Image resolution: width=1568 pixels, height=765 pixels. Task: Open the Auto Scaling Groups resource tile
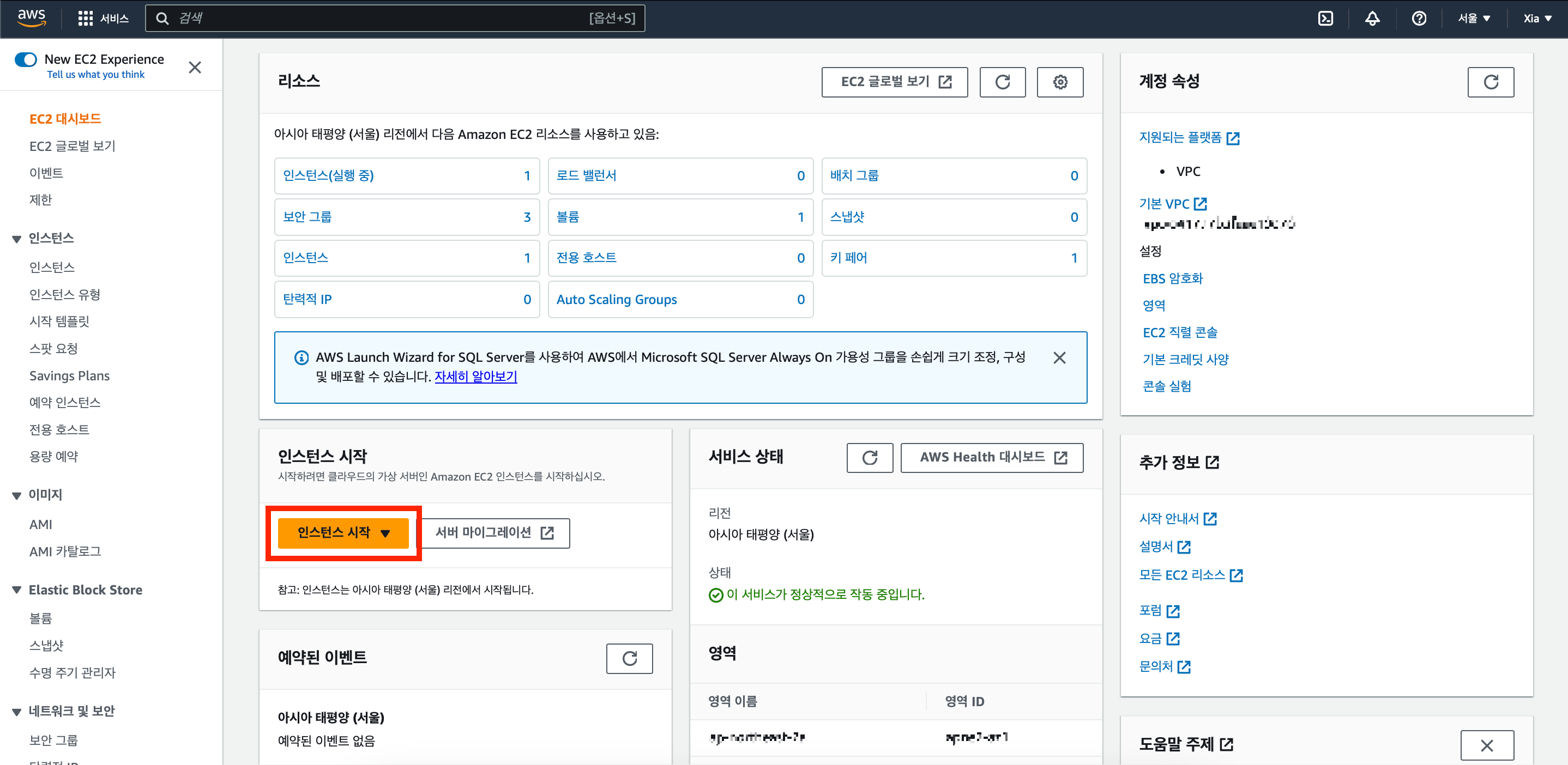(680, 299)
